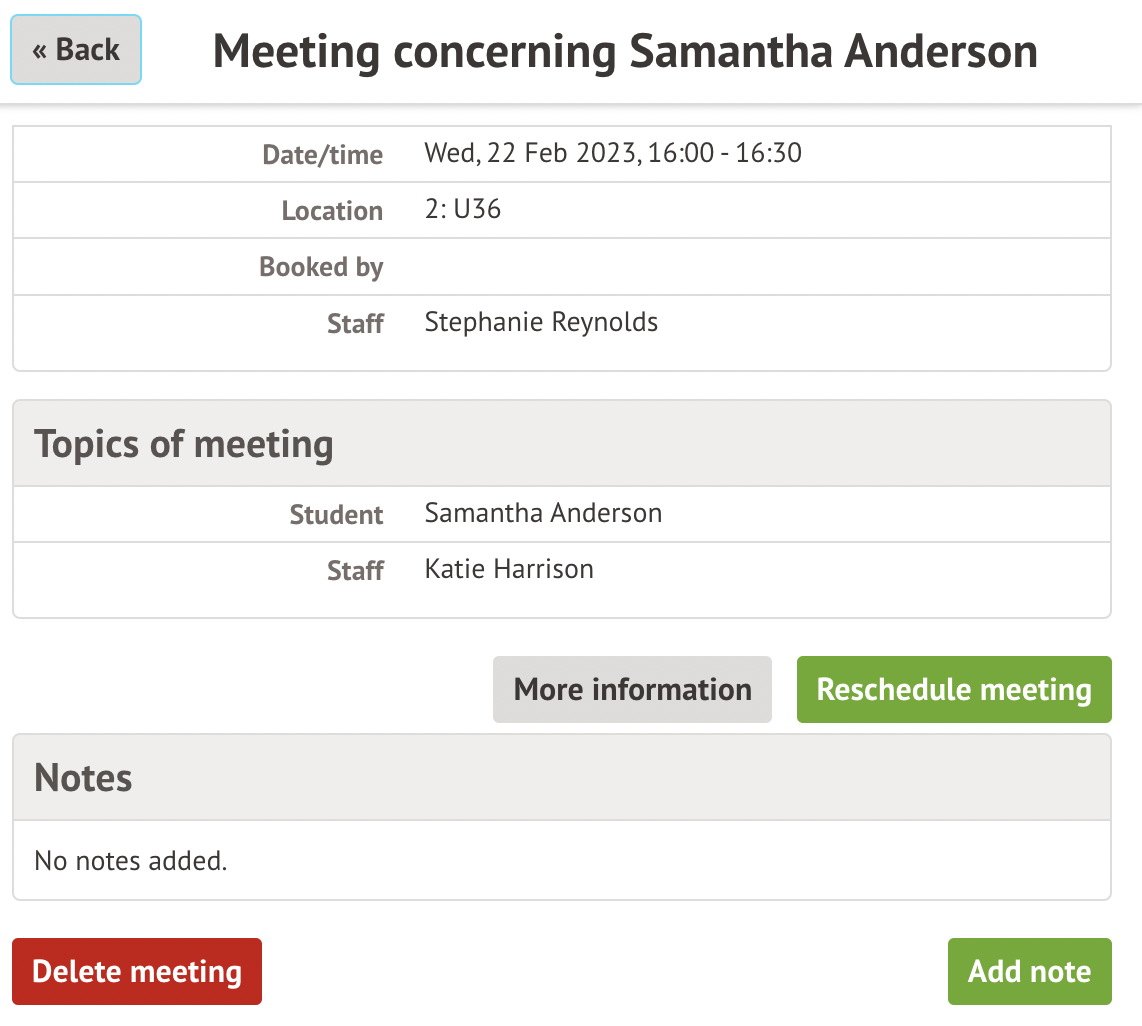Click the Location field label
This screenshot has width=1142, height=1026.
point(332,211)
